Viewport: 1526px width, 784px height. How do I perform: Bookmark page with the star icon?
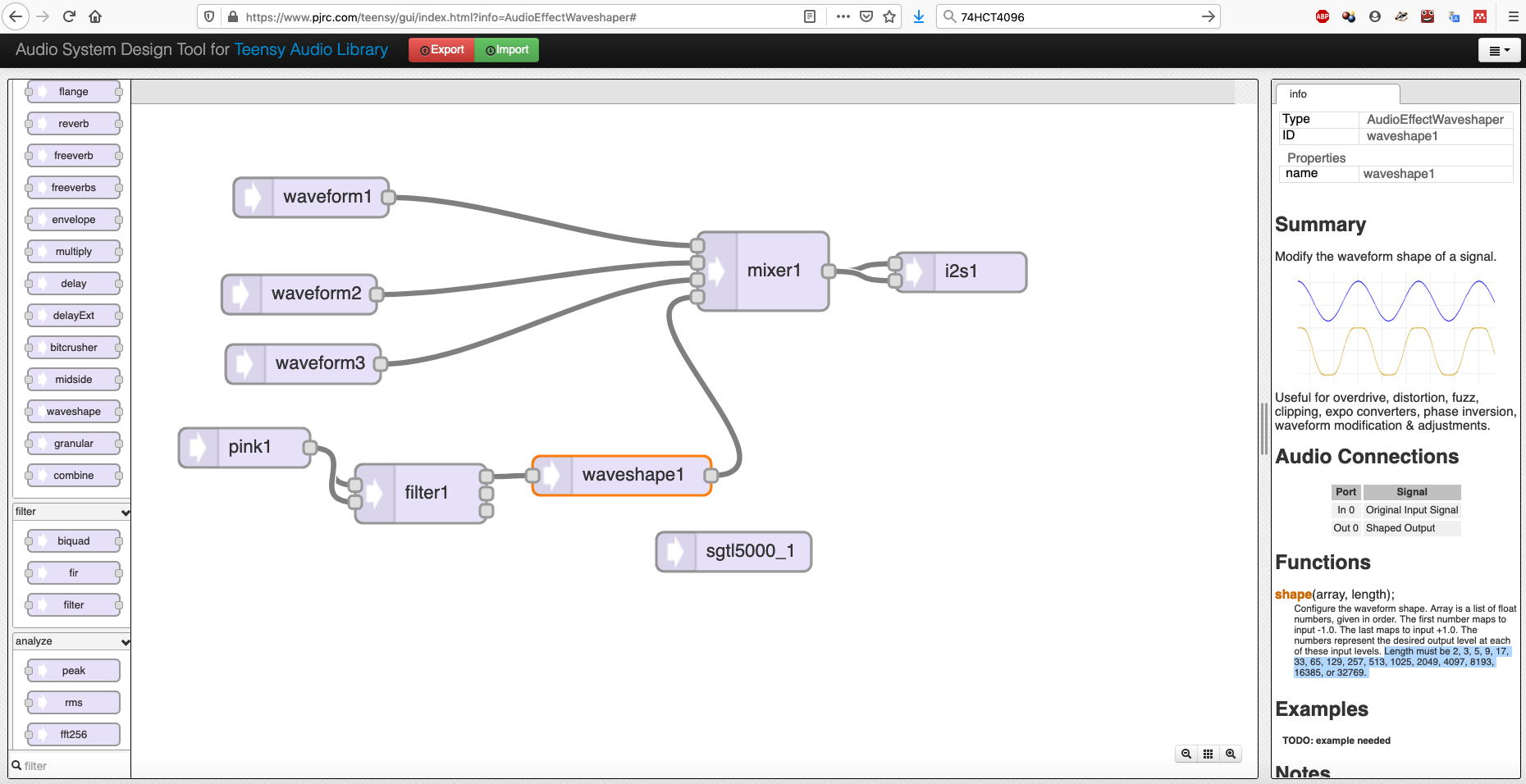[889, 16]
